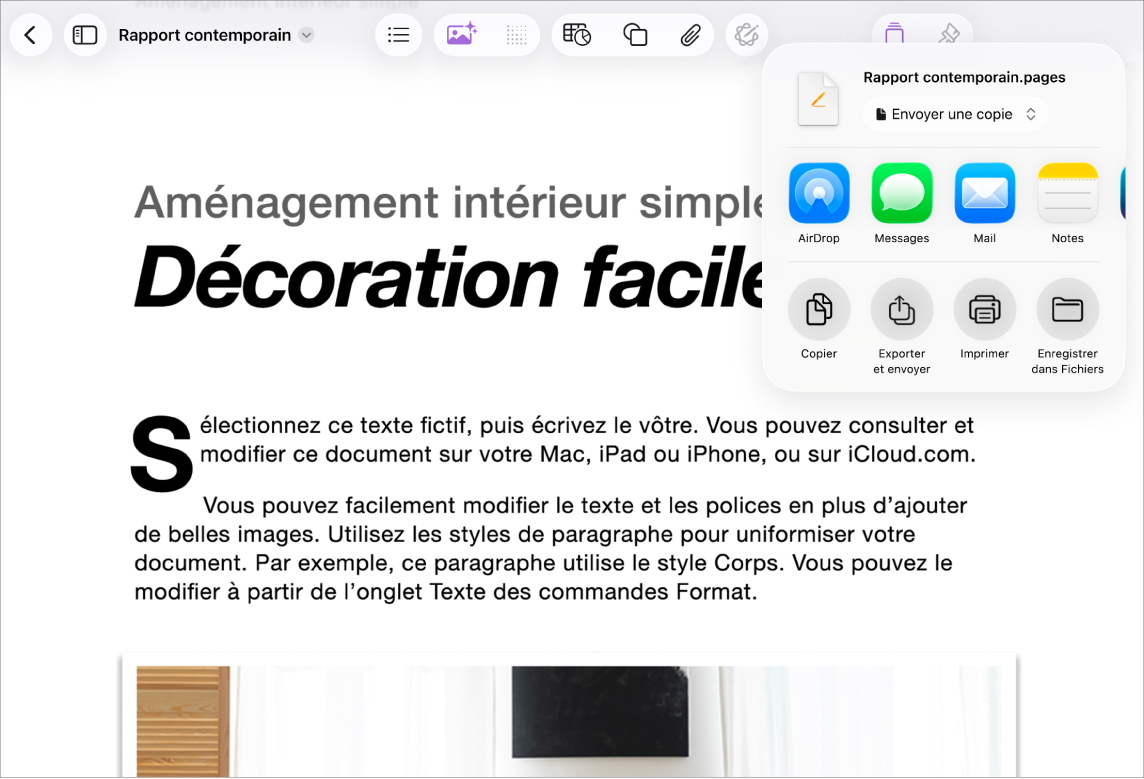Click the dotted grid toolbar icon
Viewport: 1144px width, 779px height.
(517, 35)
